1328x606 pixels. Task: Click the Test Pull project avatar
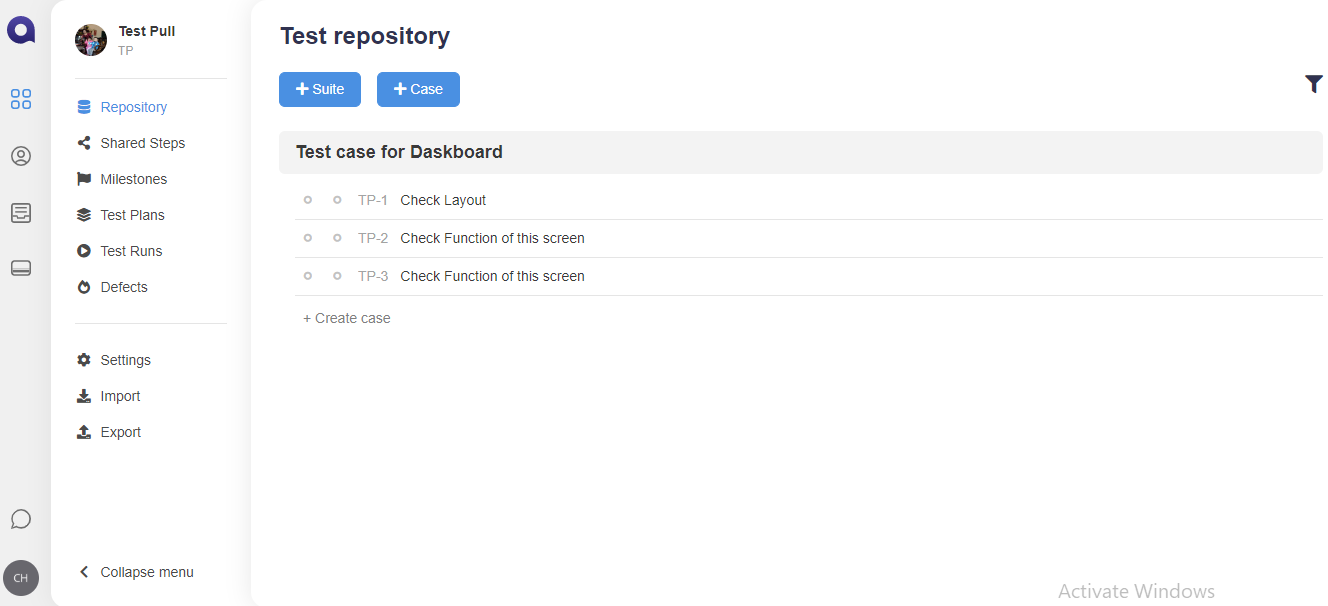(91, 40)
